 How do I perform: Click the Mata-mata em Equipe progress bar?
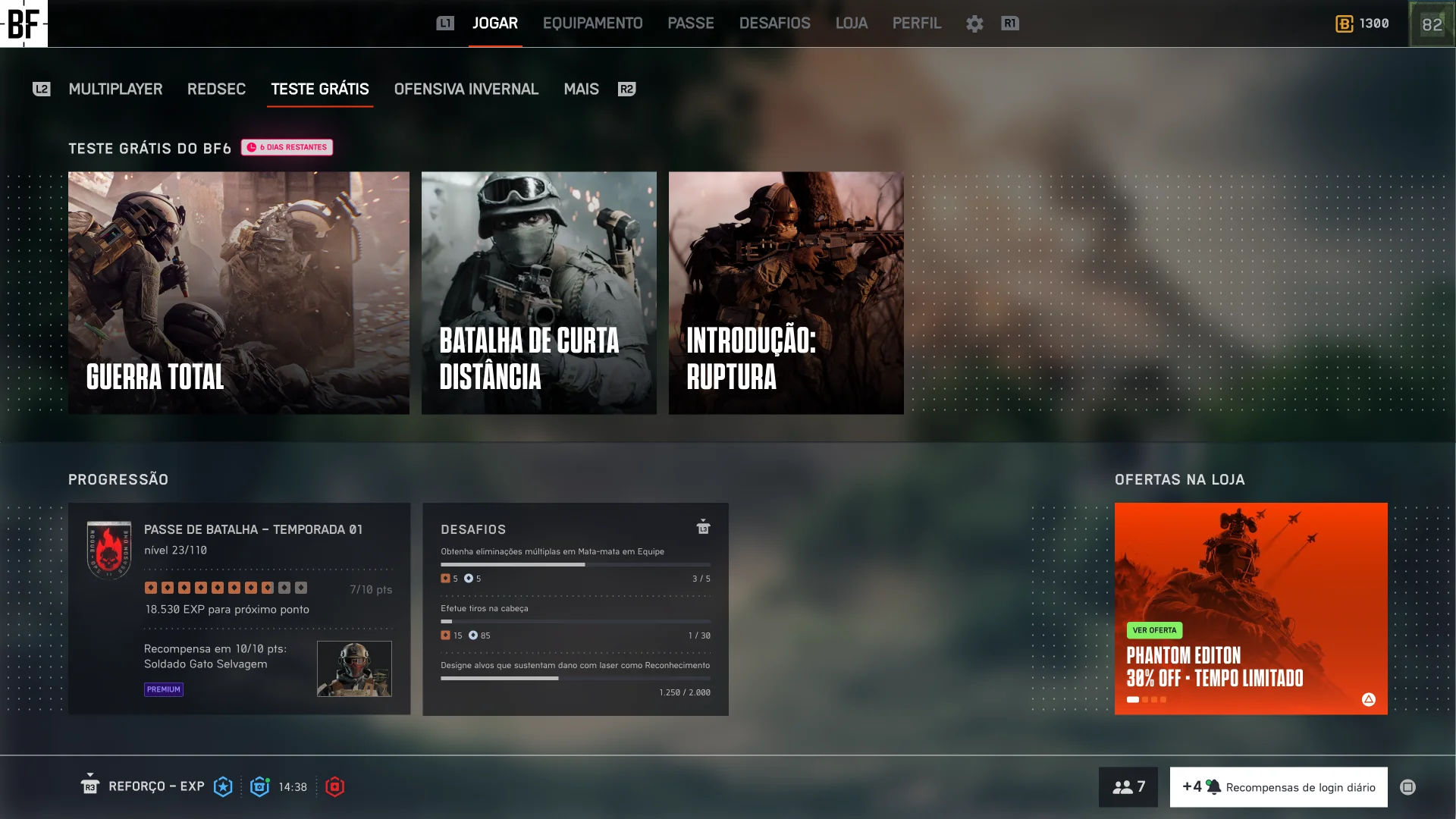[x=575, y=564]
